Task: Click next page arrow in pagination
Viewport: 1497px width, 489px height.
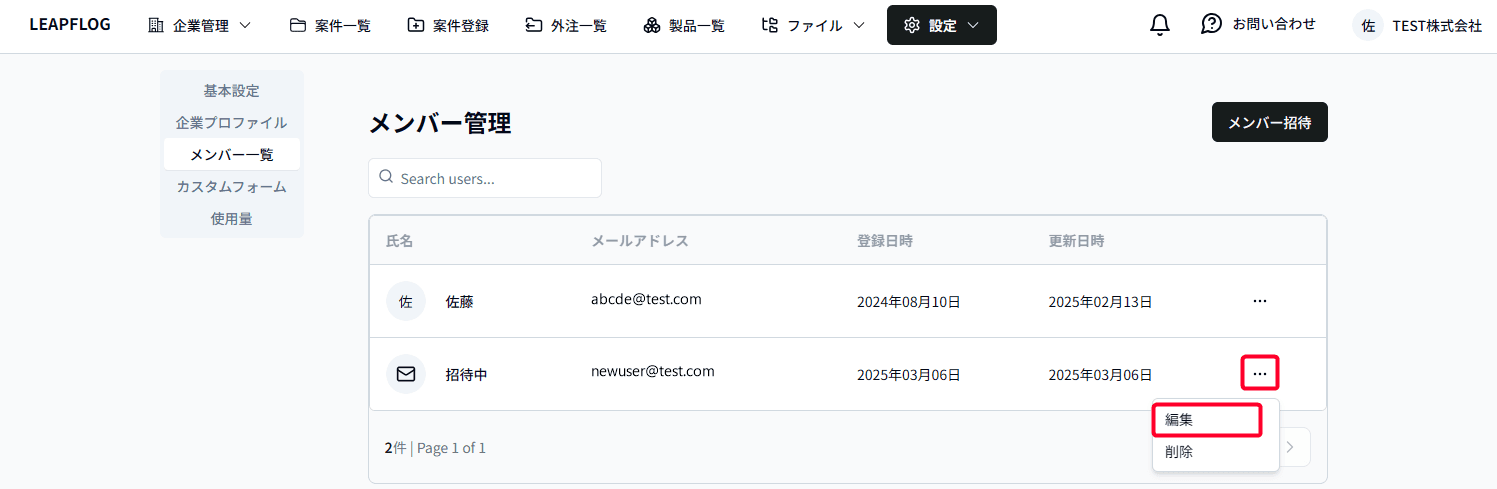Action: (x=1290, y=448)
